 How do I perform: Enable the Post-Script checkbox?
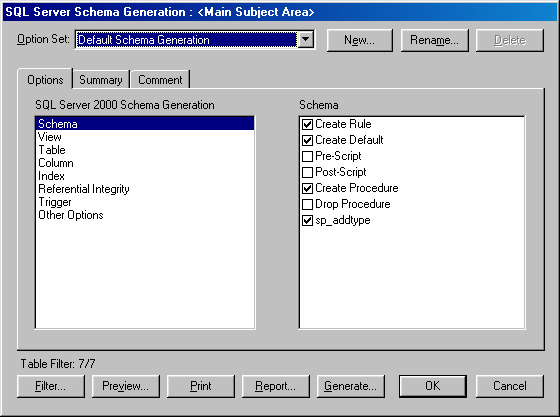307,172
